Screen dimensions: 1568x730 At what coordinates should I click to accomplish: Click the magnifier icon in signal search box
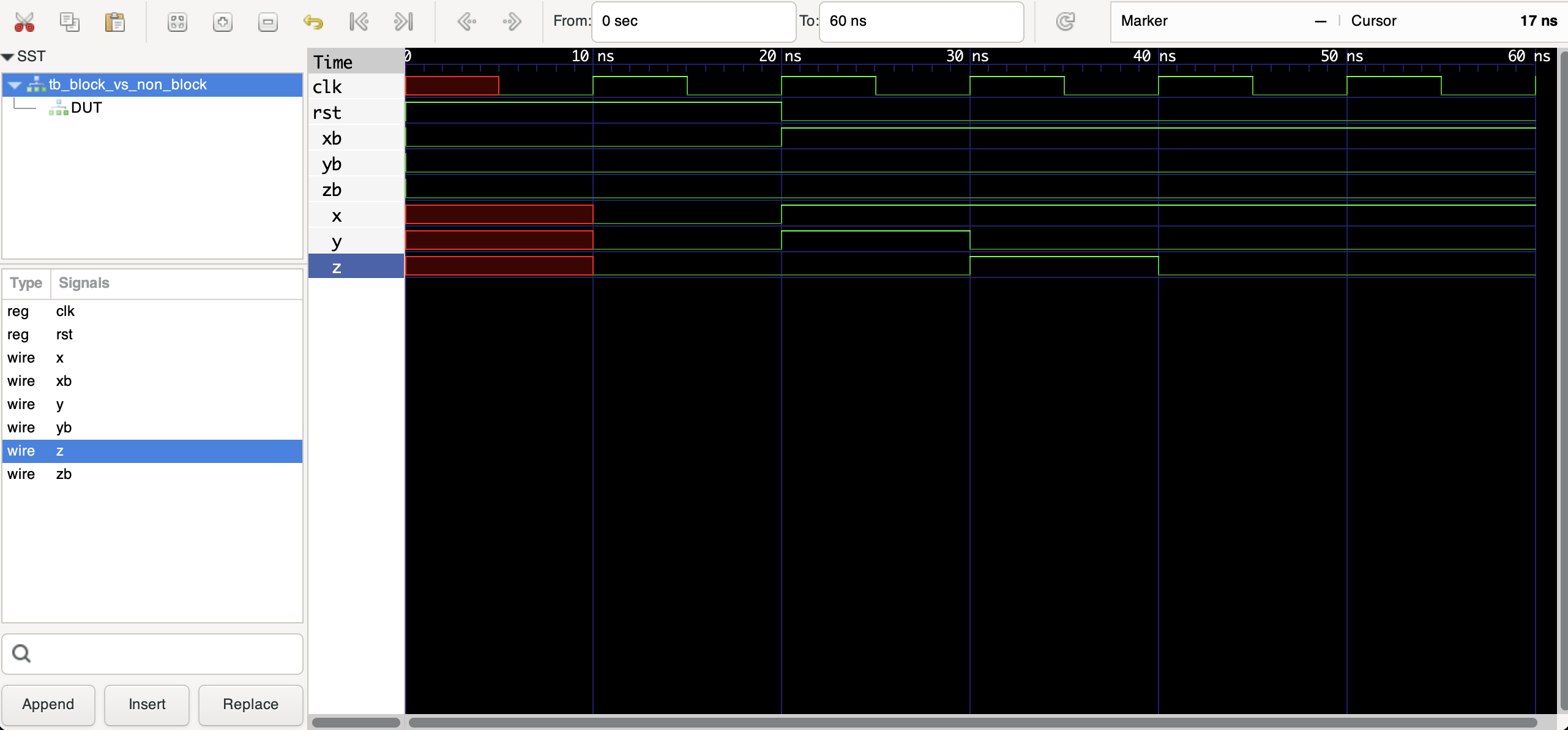coord(21,653)
